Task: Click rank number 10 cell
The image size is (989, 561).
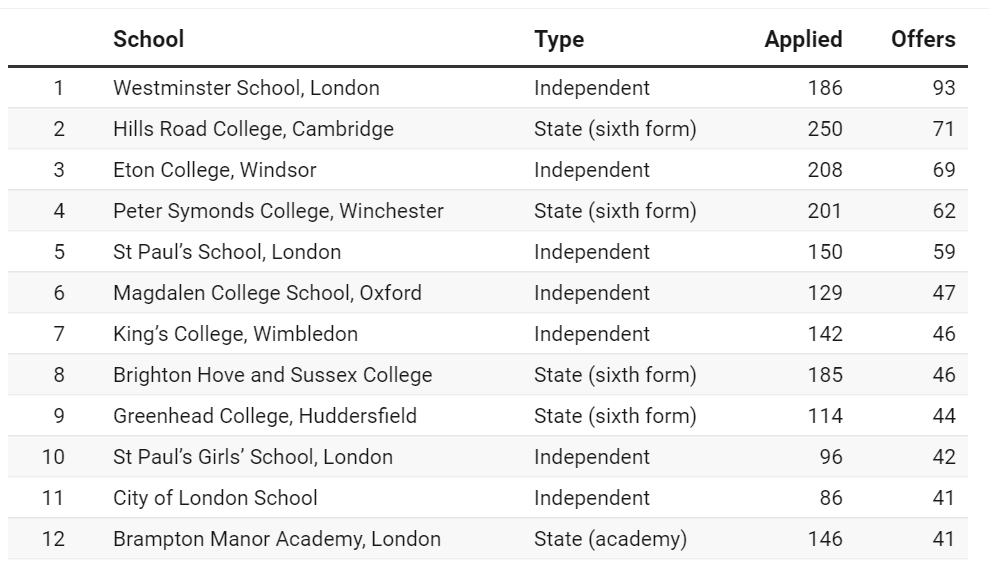Action: [x=54, y=457]
